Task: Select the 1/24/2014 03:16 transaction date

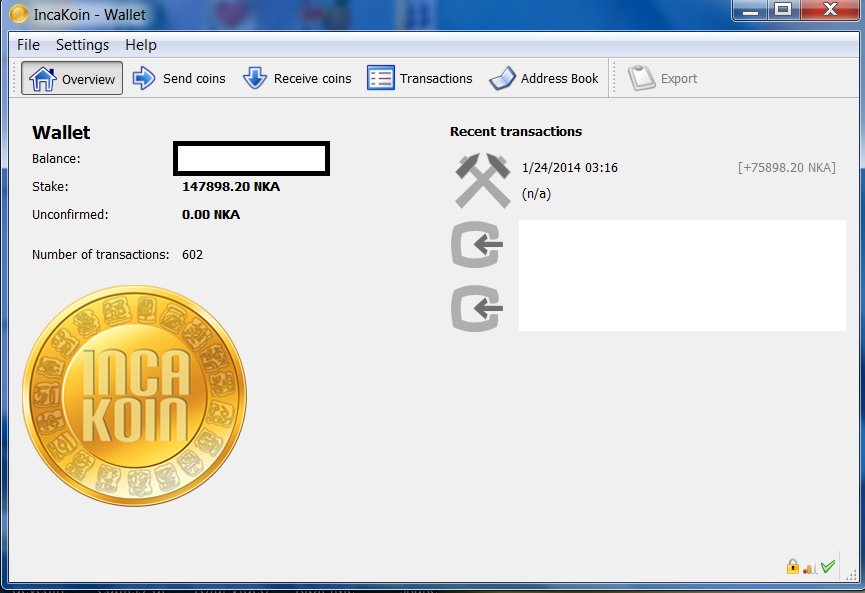Action: pyautogui.click(x=570, y=168)
